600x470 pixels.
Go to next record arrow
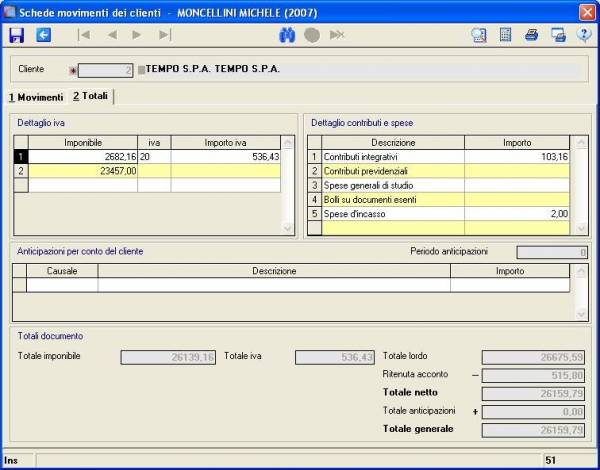137,35
